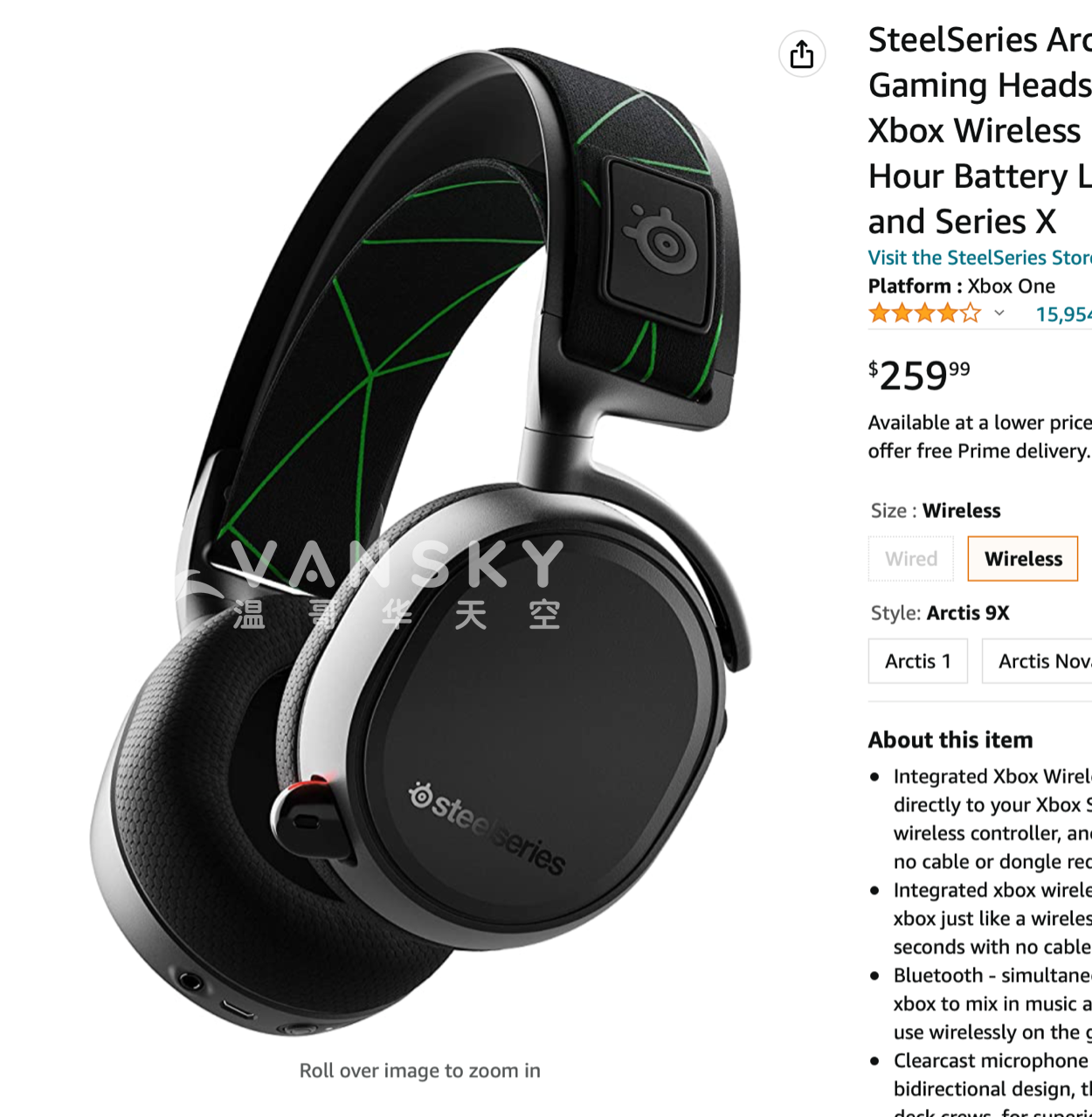Image resolution: width=1092 pixels, height=1117 pixels.
Task: Choose the Arctis Nova style option
Action: pyautogui.click(x=1038, y=661)
